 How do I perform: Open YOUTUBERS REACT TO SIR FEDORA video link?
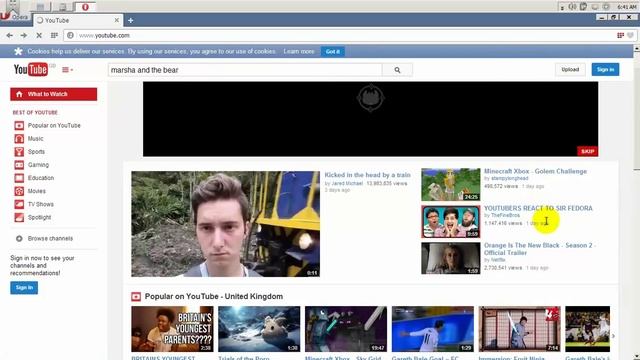click(538, 208)
